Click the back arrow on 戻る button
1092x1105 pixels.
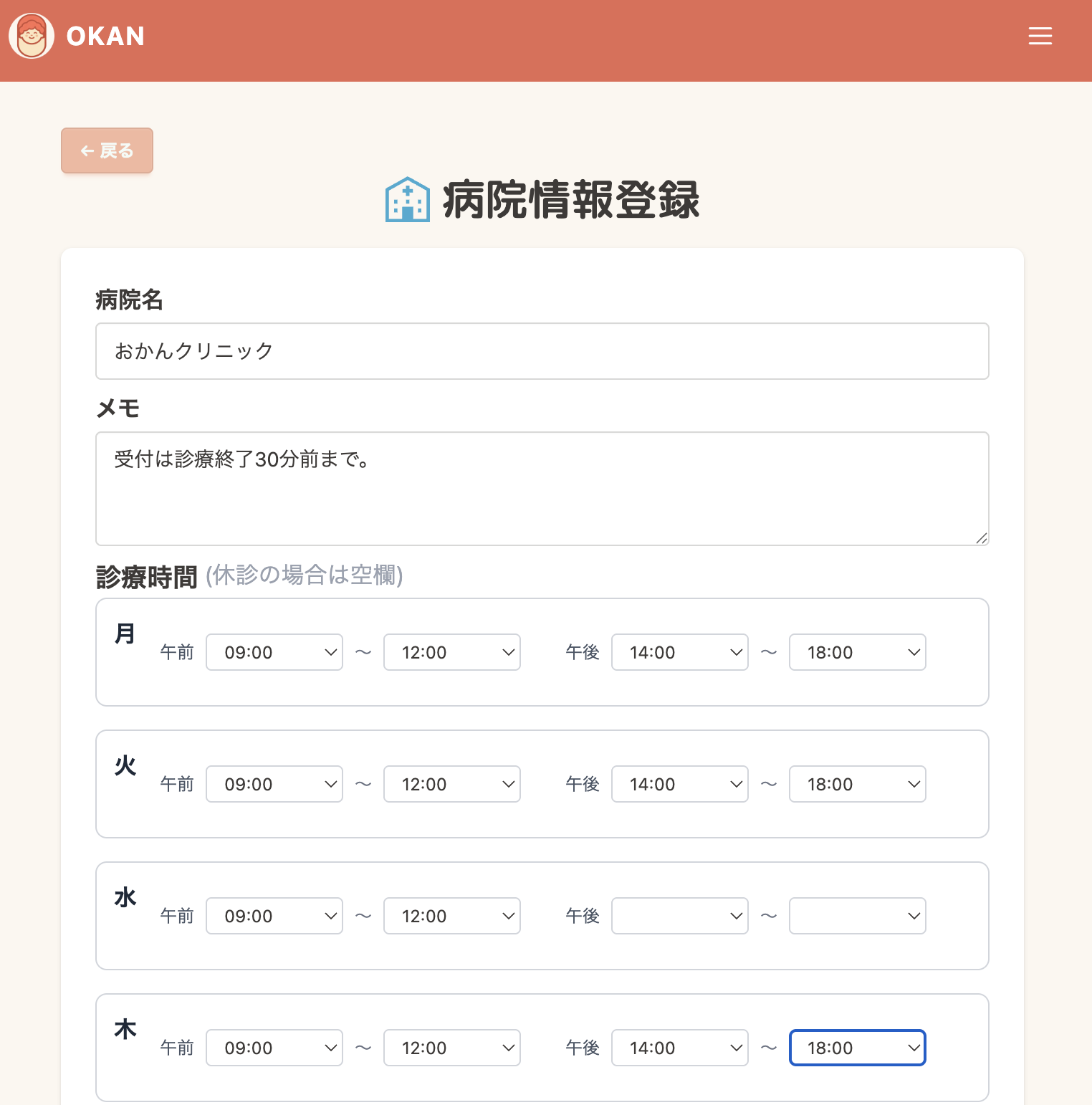tap(87, 150)
